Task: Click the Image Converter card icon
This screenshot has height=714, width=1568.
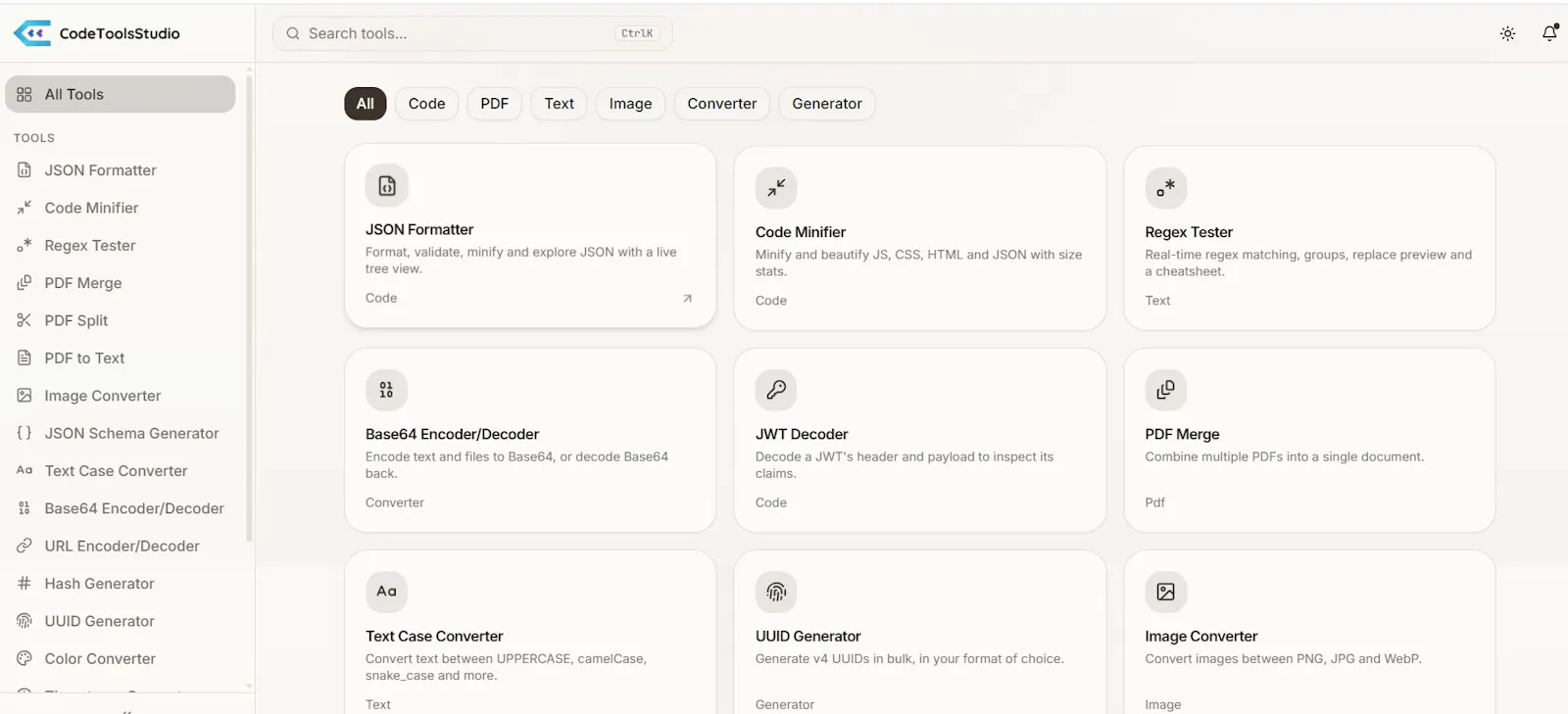Action: coord(1166,592)
